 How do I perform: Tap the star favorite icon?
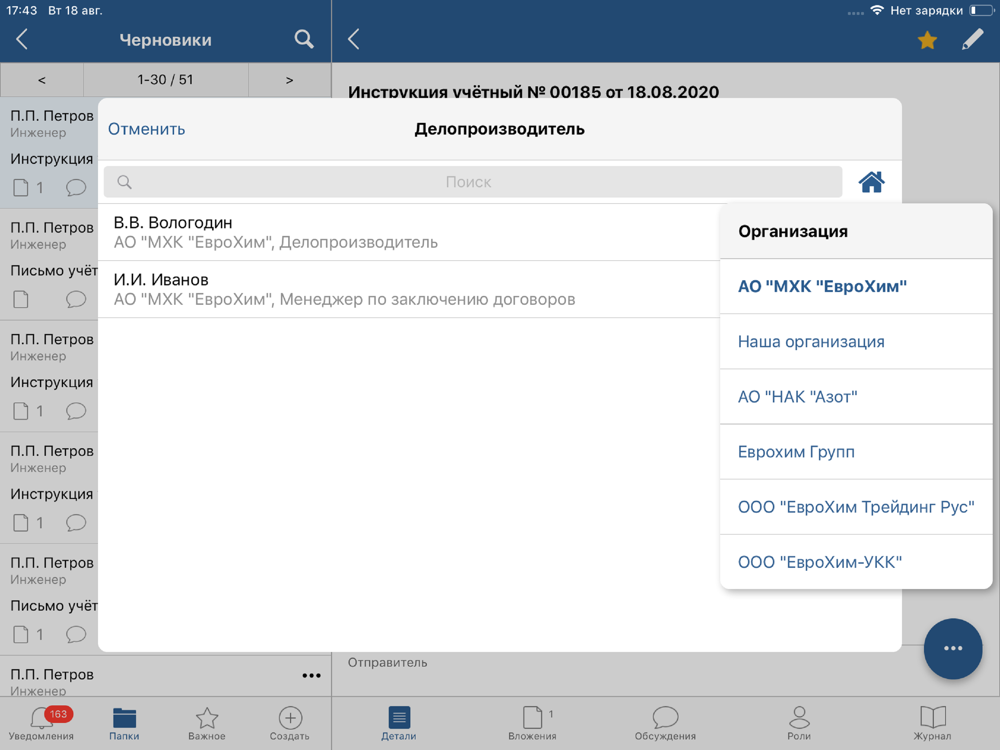click(927, 40)
